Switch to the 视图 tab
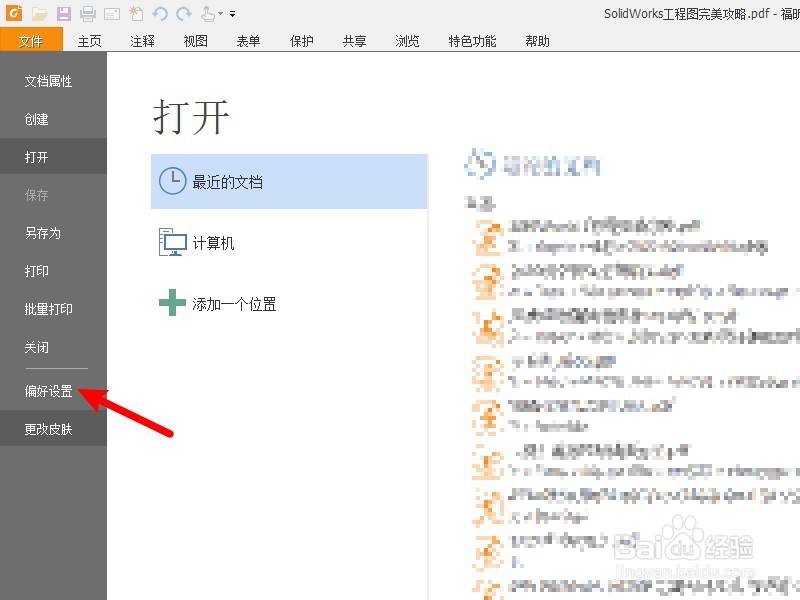The height and width of the screenshot is (600, 800). click(195, 41)
